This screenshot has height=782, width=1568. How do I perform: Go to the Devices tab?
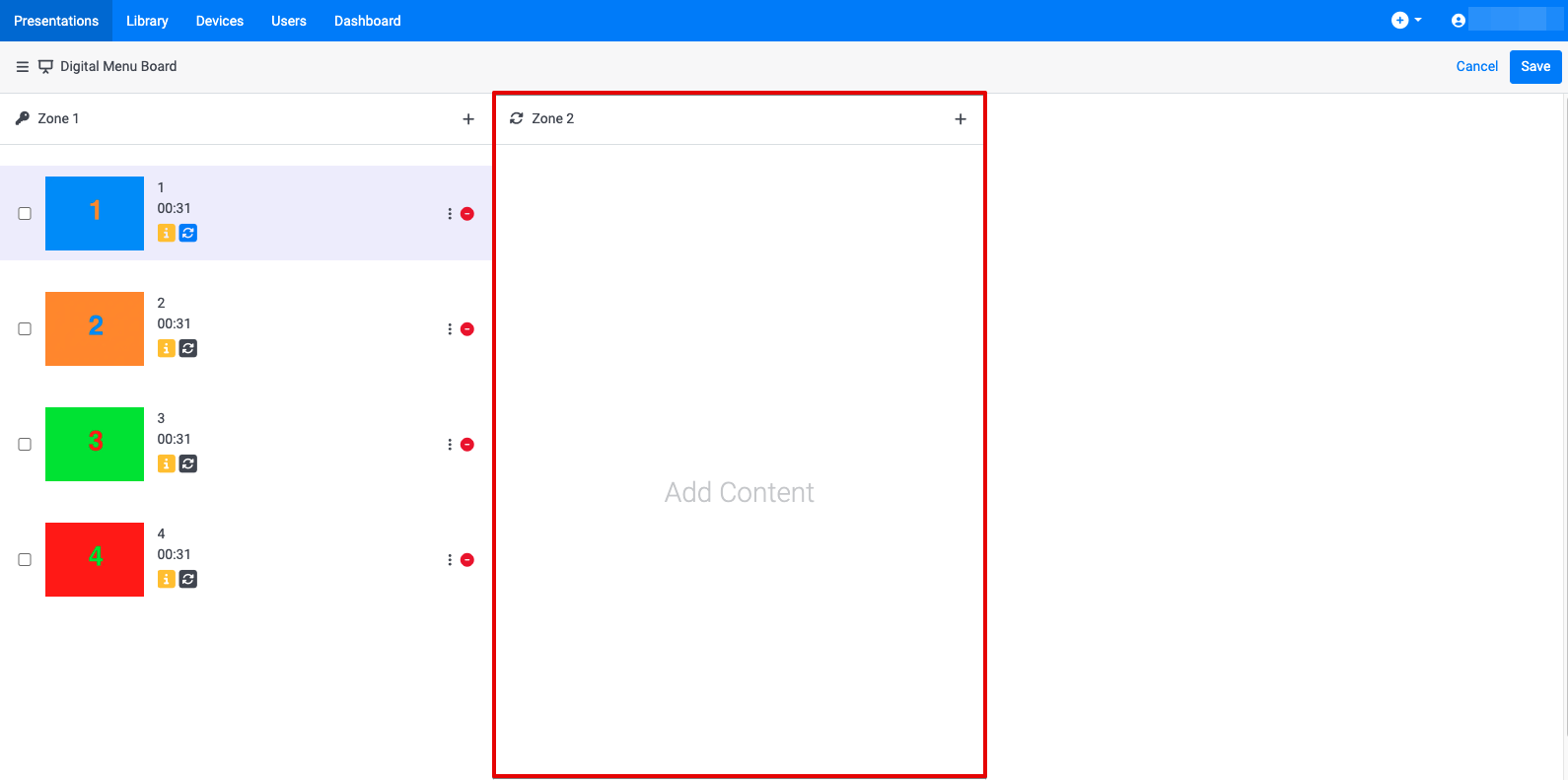point(220,21)
